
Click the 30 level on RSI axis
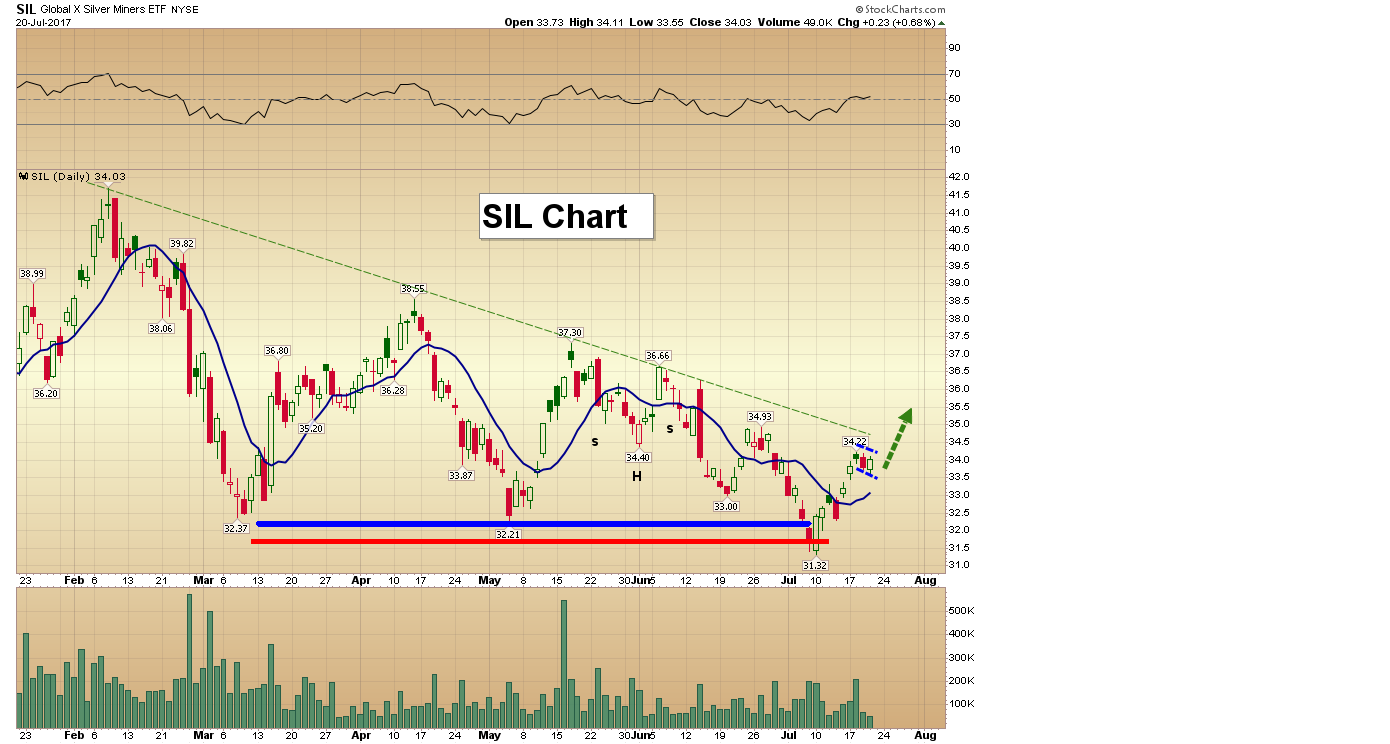click(x=954, y=124)
